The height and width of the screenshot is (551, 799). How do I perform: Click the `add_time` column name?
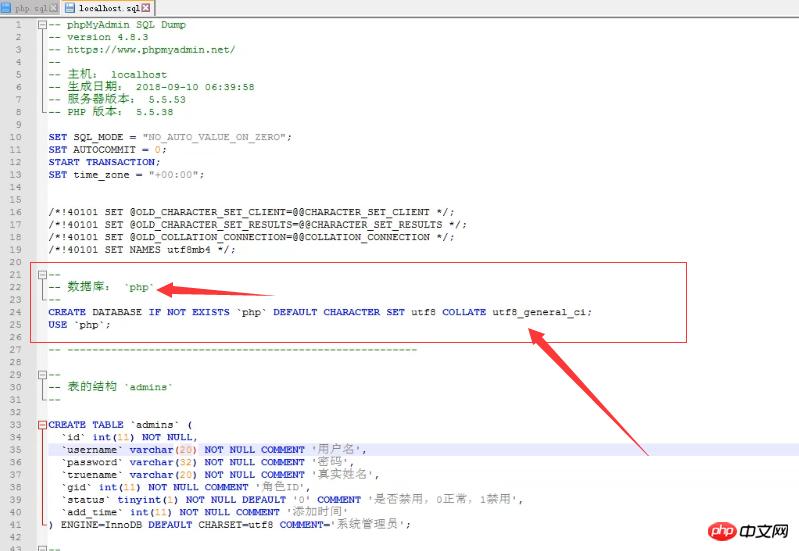point(92,512)
